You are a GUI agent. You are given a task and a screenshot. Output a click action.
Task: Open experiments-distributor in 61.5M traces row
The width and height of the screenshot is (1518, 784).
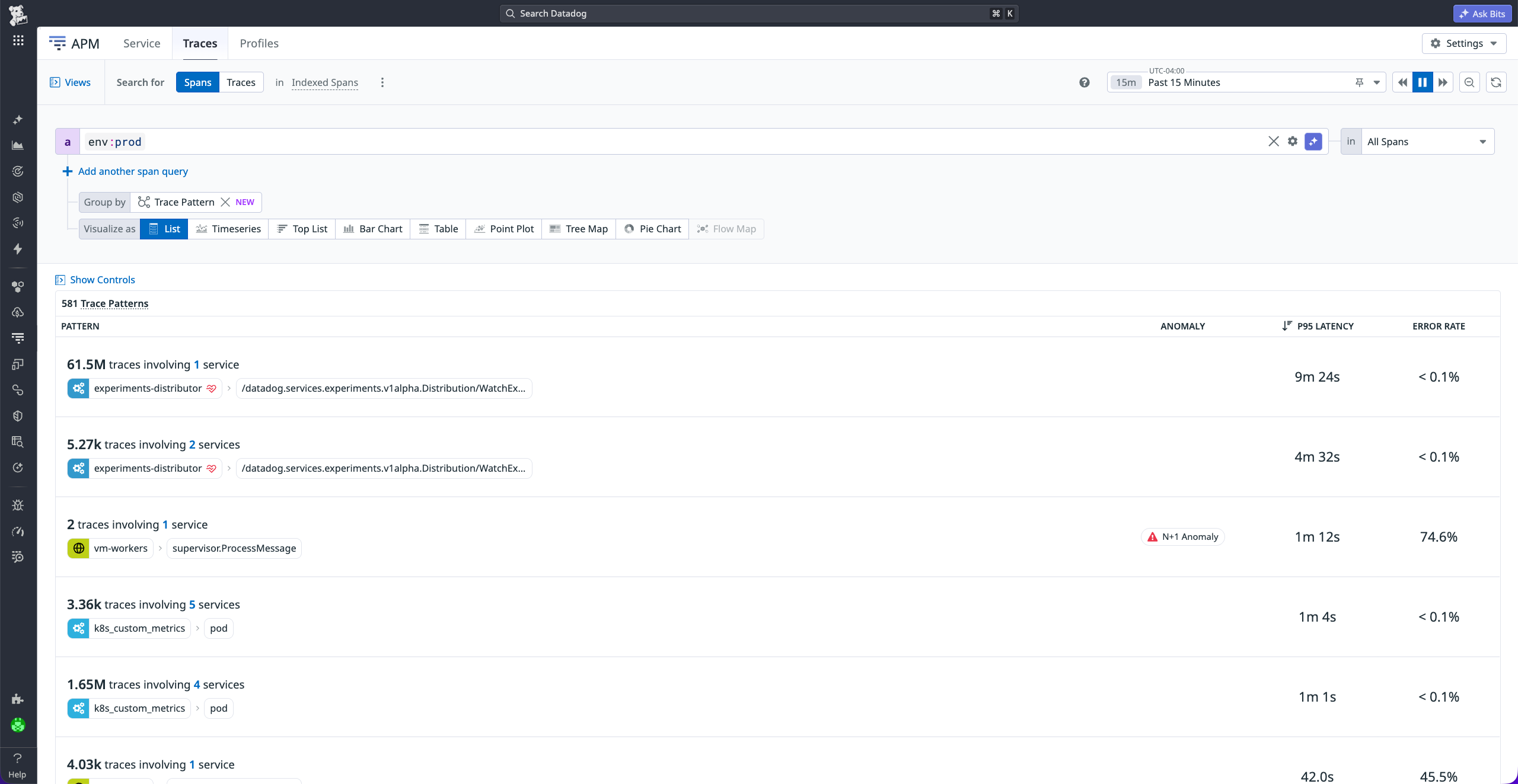[145, 388]
